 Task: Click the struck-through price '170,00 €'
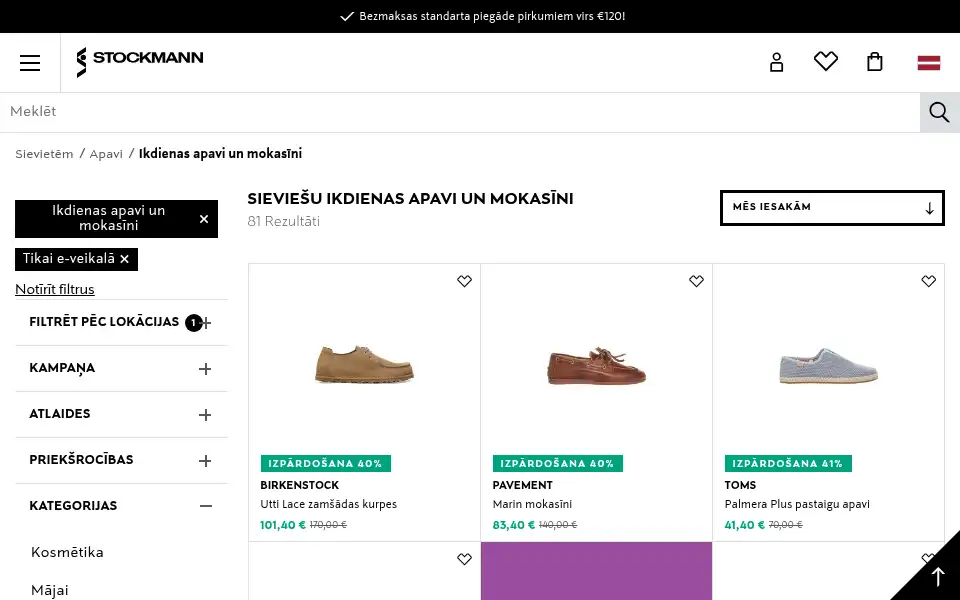pos(328,525)
